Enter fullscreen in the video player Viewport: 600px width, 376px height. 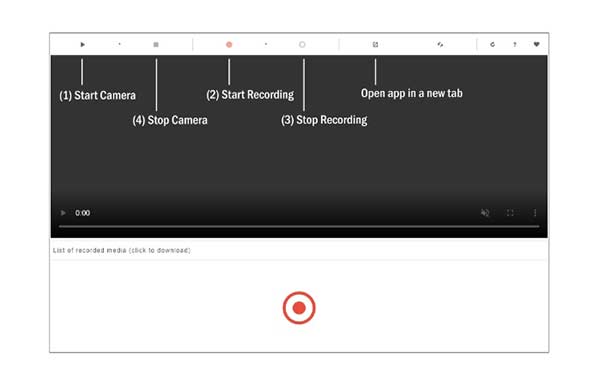[x=510, y=213]
